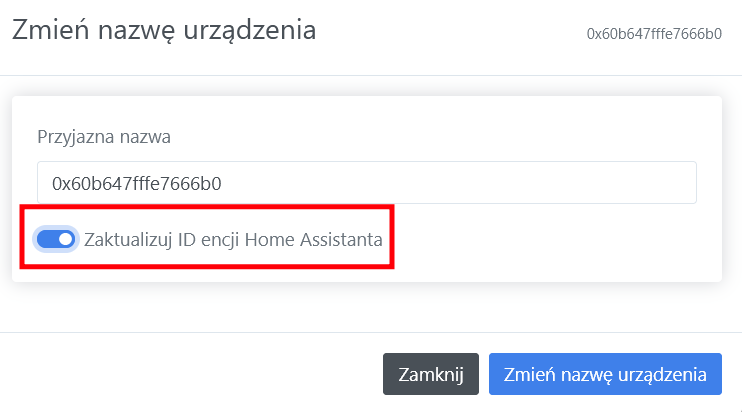Submit the new name via 'Zmień nazwę urządzenia' button
This screenshot has height=412, width=742.
coord(605,374)
